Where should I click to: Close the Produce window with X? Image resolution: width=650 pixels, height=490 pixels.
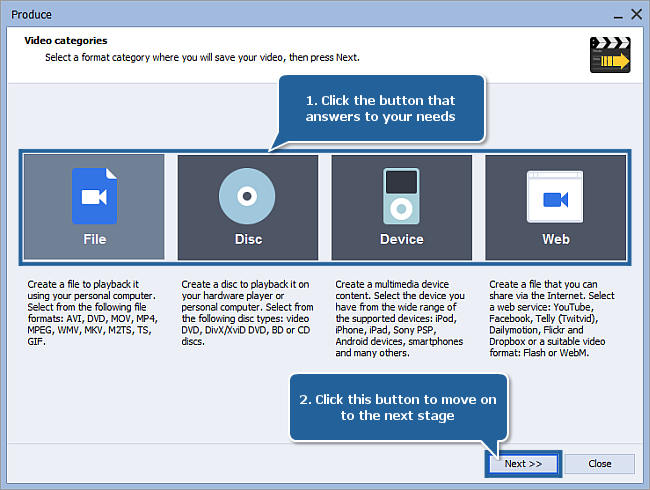click(636, 14)
